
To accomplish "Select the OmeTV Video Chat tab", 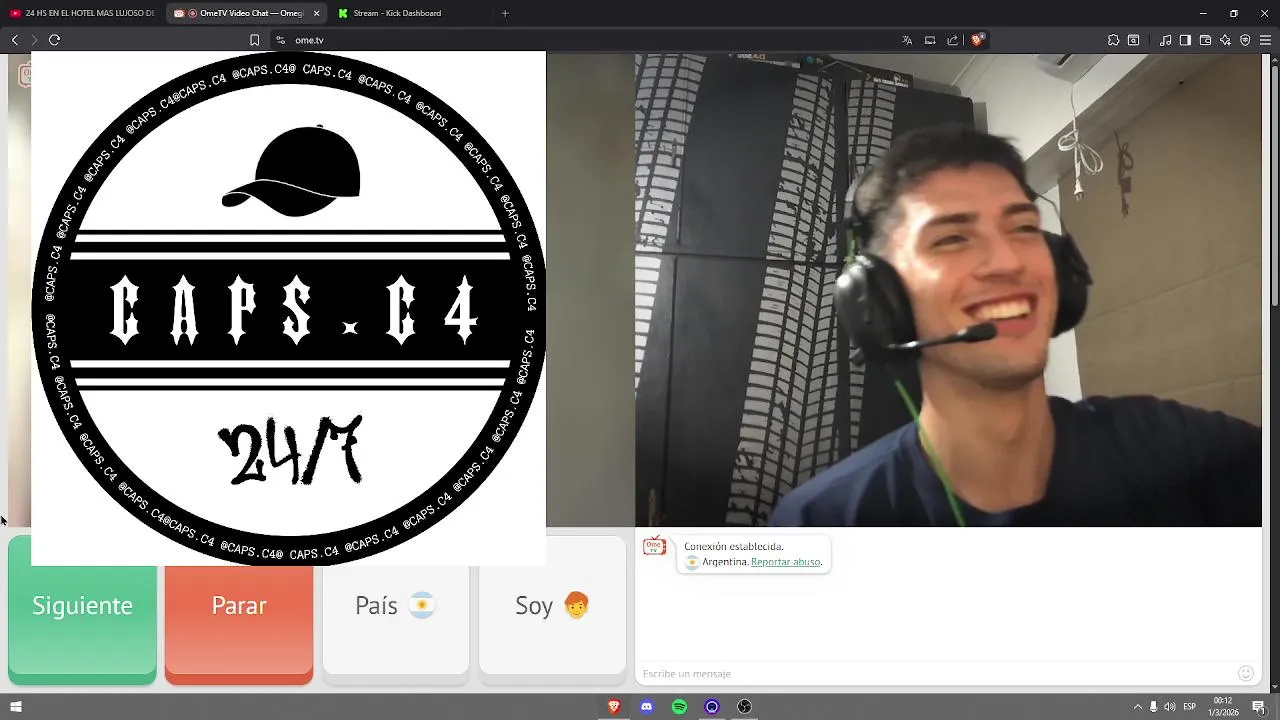I will [x=245, y=13].
